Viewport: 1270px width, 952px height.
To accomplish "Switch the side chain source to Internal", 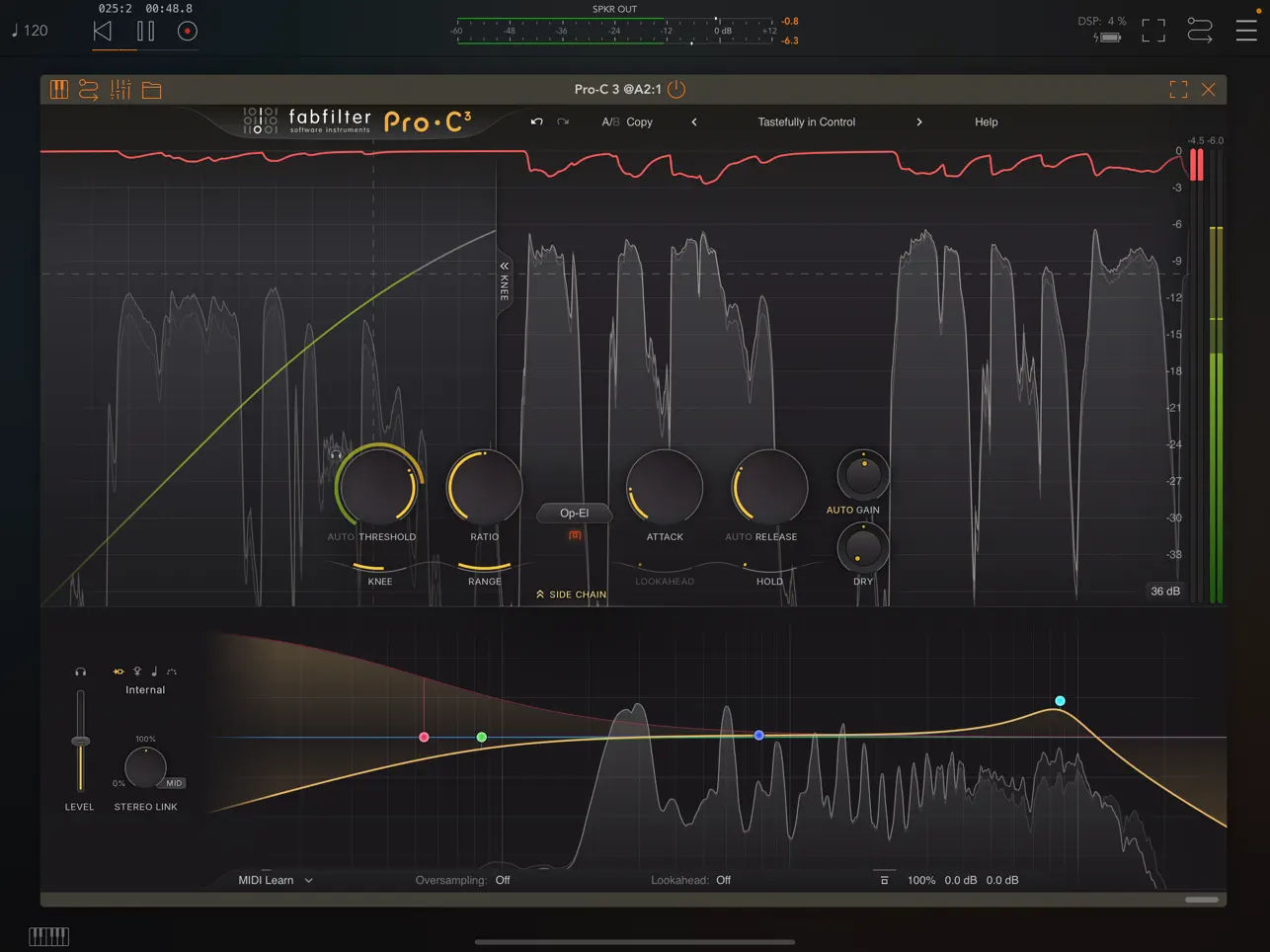I will (144, 689).
